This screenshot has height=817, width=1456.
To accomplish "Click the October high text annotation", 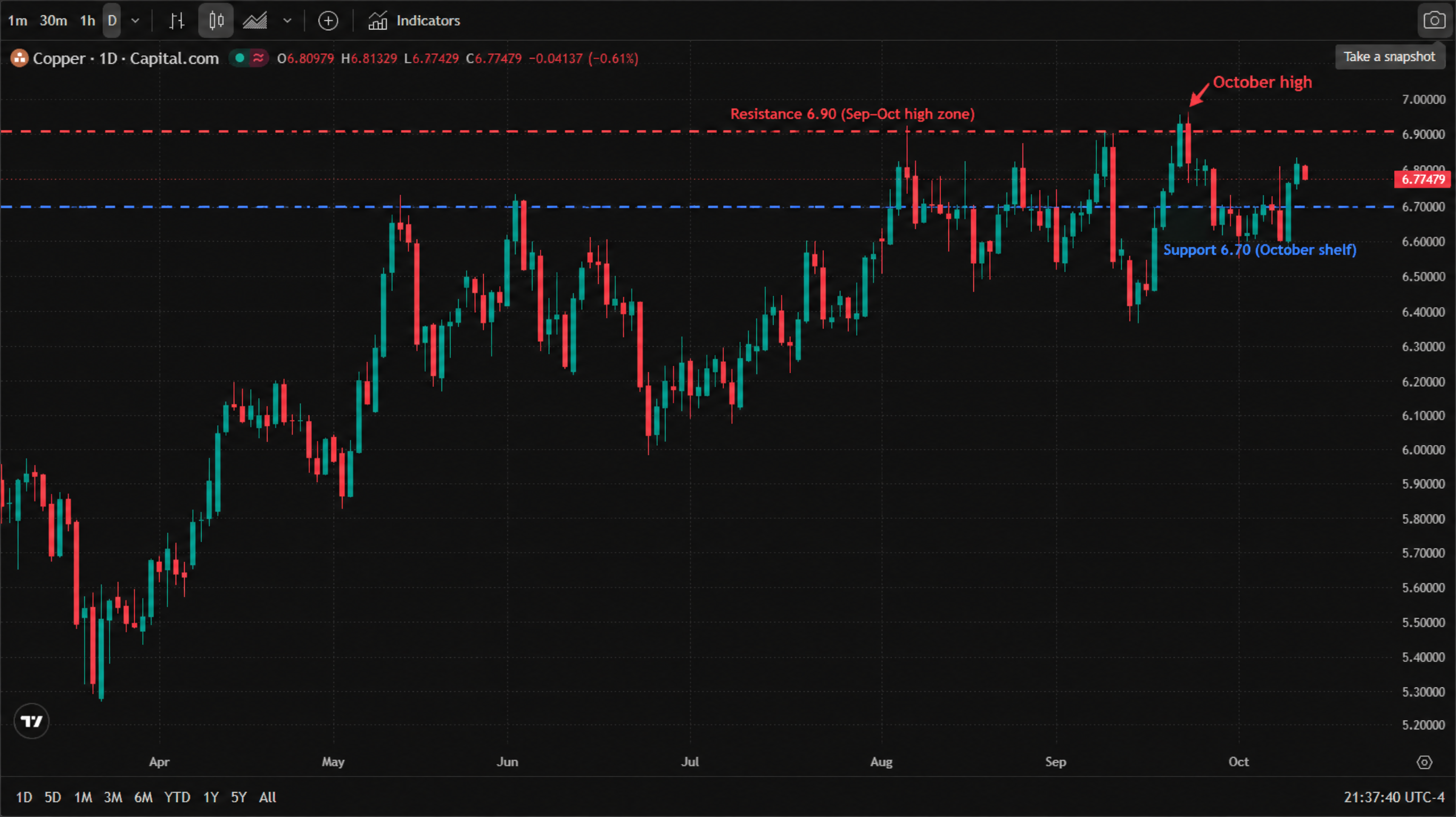I will tap(1262, 82).
